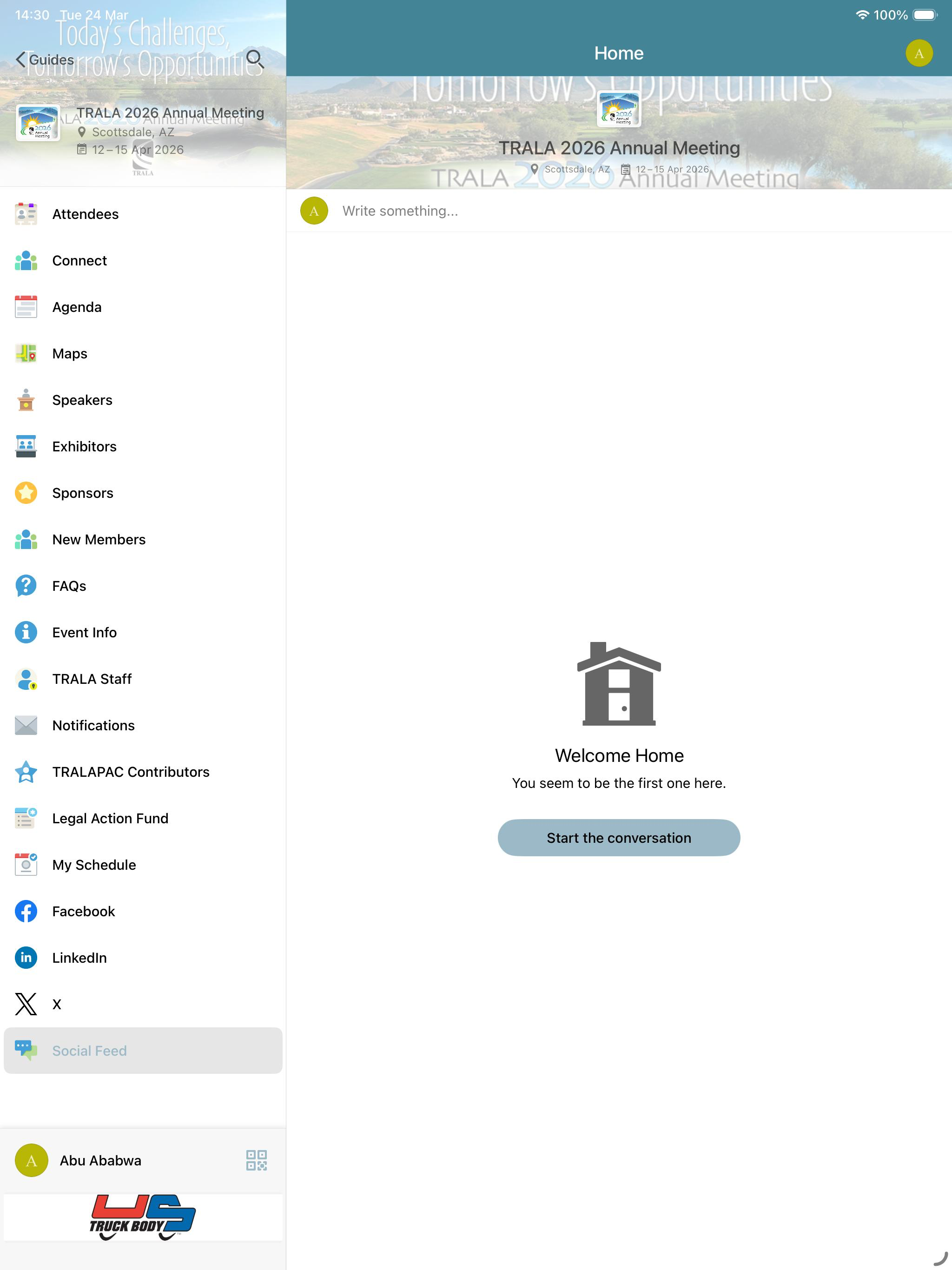
Task: Open the Sponsors star icon
Action: tap(26, 493)
